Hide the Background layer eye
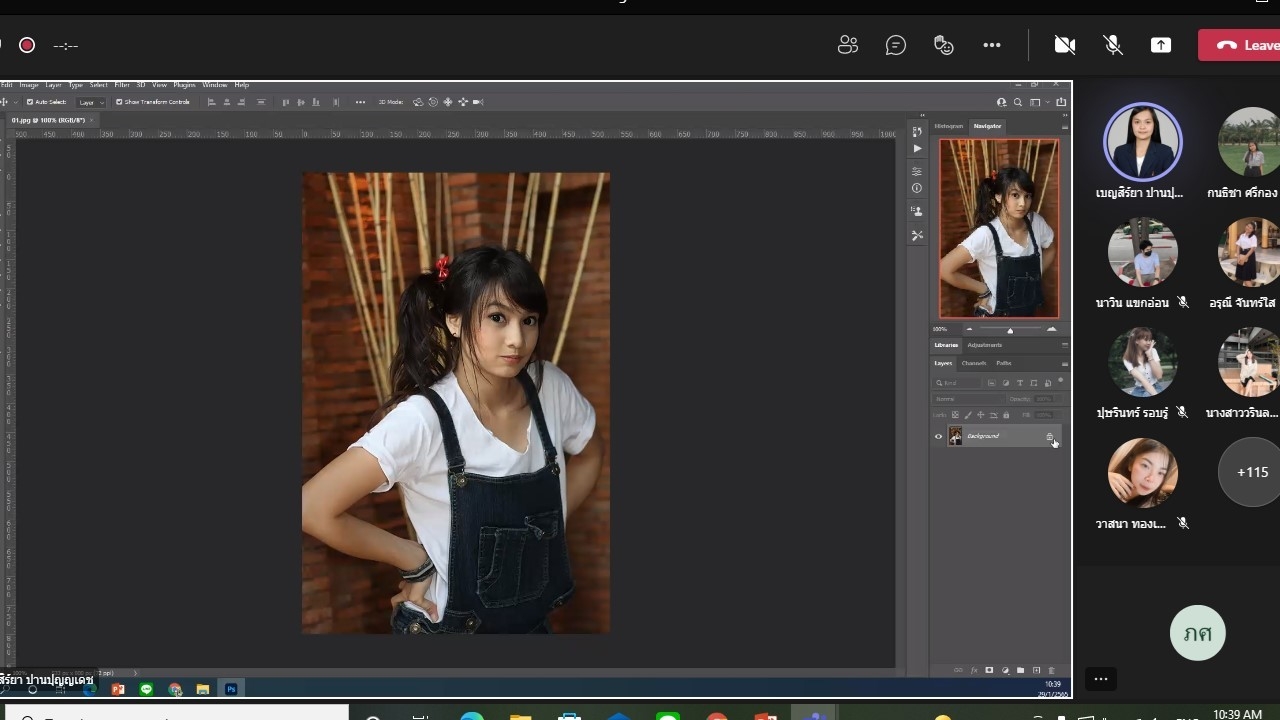Viewport: 1280px width, 720px height. pos(938,436)
